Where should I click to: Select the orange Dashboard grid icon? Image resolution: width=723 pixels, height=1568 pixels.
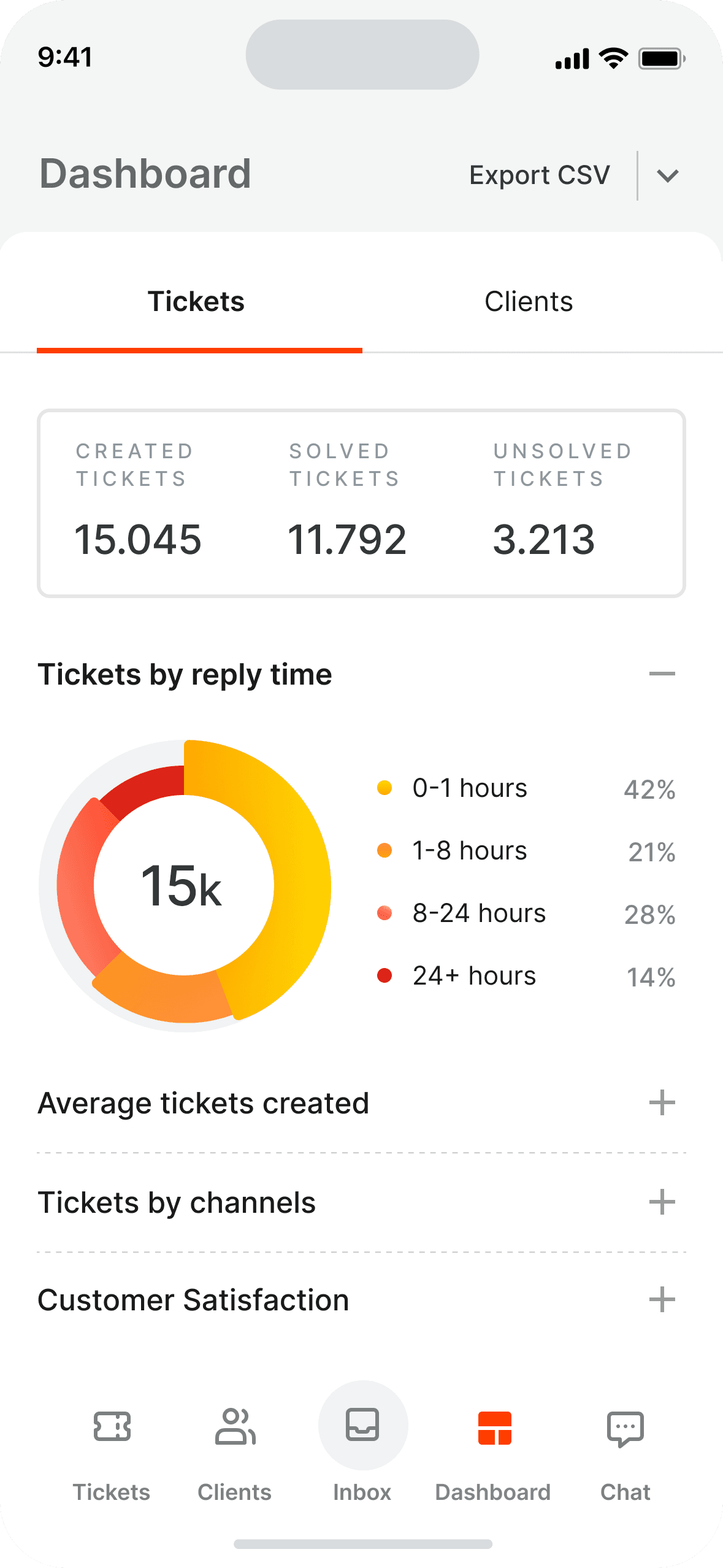494,1428
